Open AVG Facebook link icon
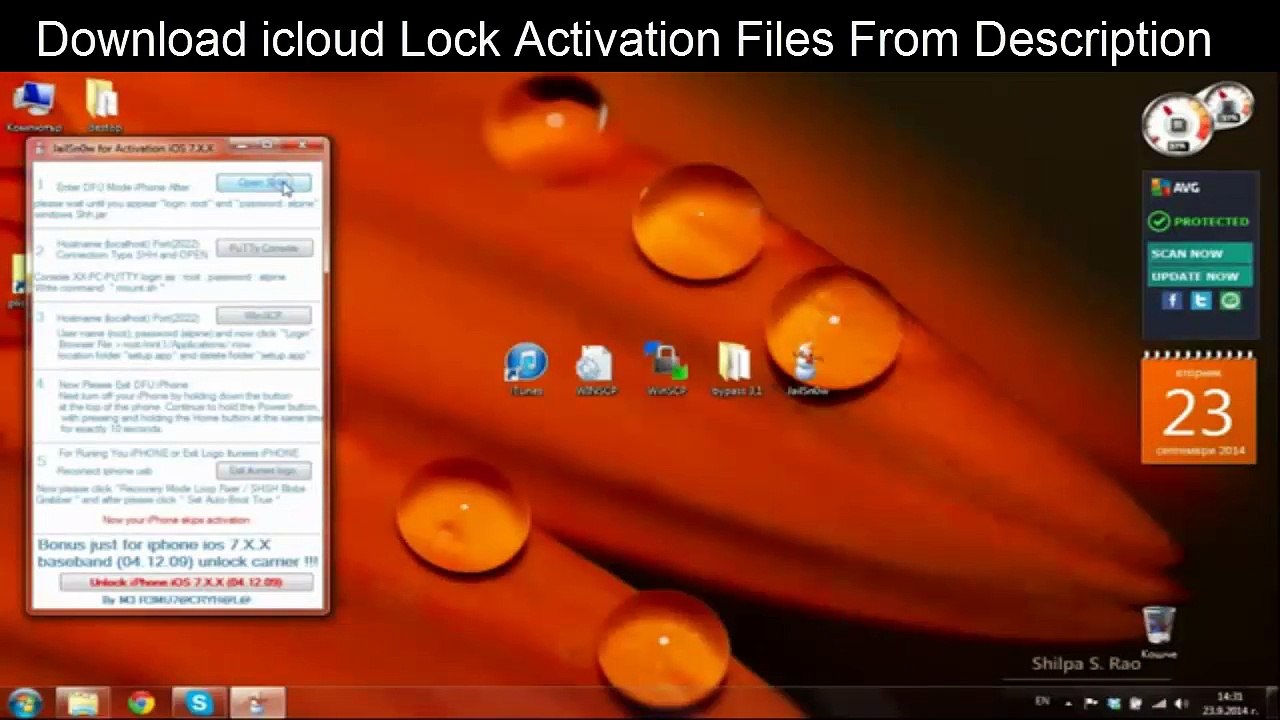This screenshot has height=720, width=1280. pos(1173,300)
